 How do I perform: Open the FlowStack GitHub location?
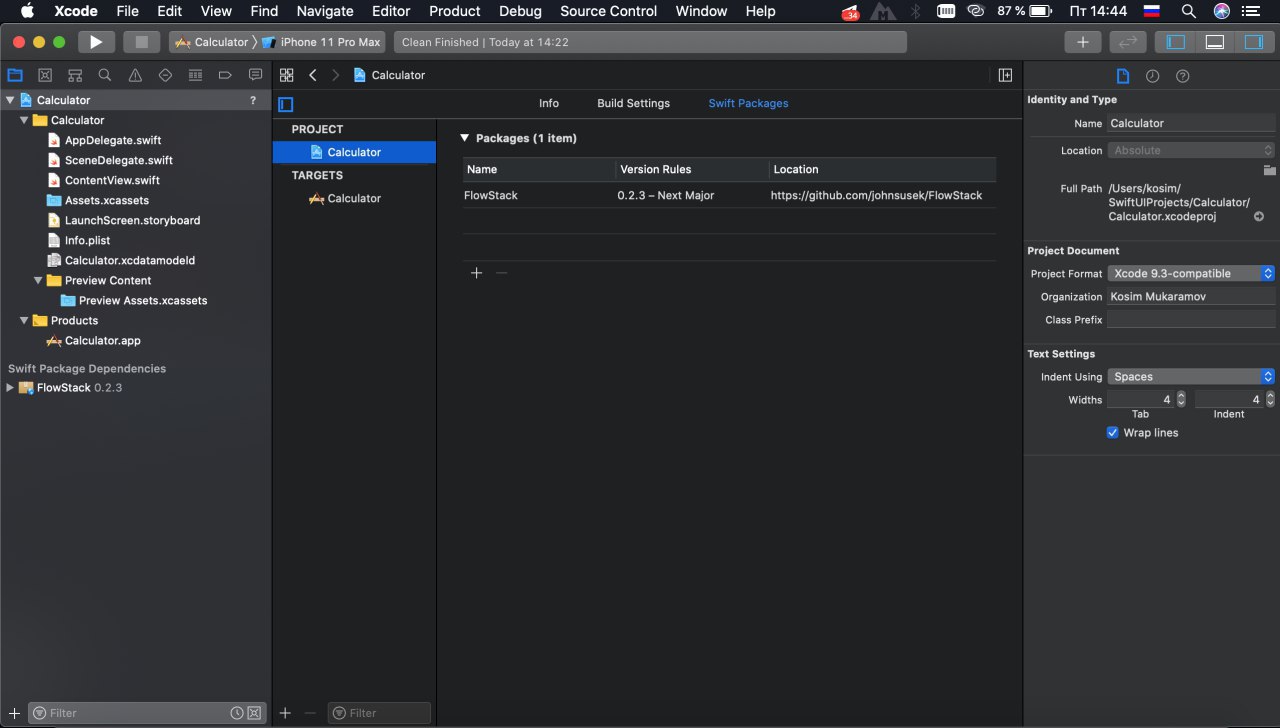pos(877,195)
